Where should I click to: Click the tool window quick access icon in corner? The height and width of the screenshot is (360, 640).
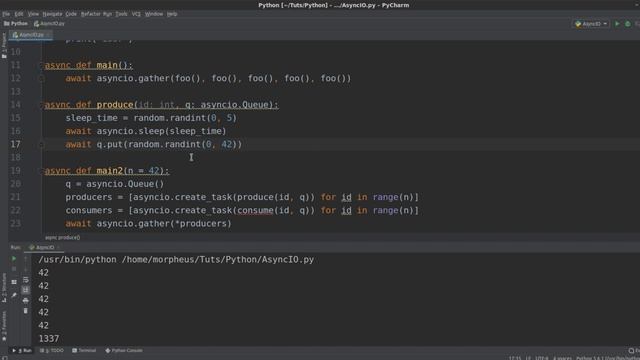[x=4, y=358]
